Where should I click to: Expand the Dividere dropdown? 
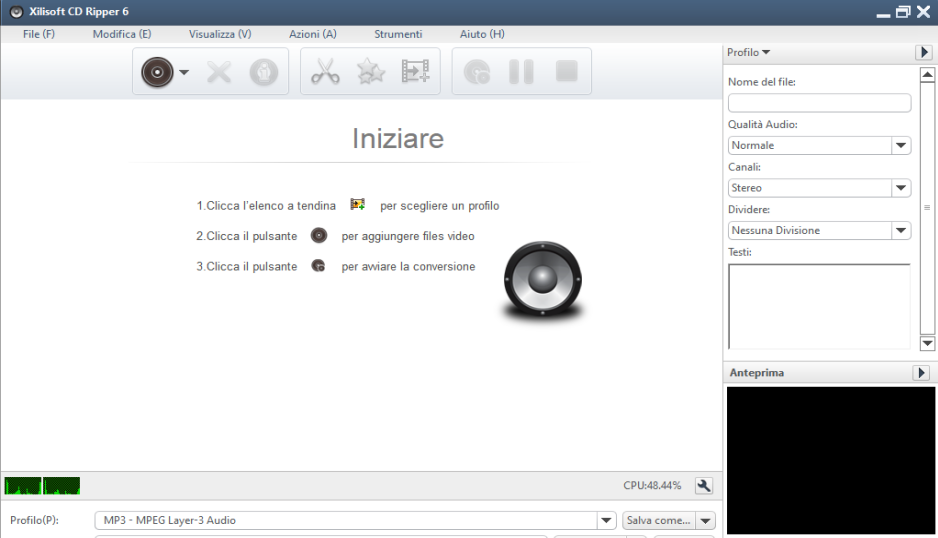tap(901, 230)
